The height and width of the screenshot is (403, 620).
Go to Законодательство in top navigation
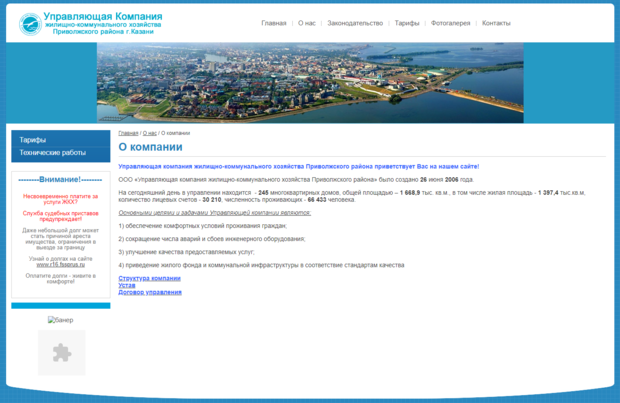click(355, 22)
